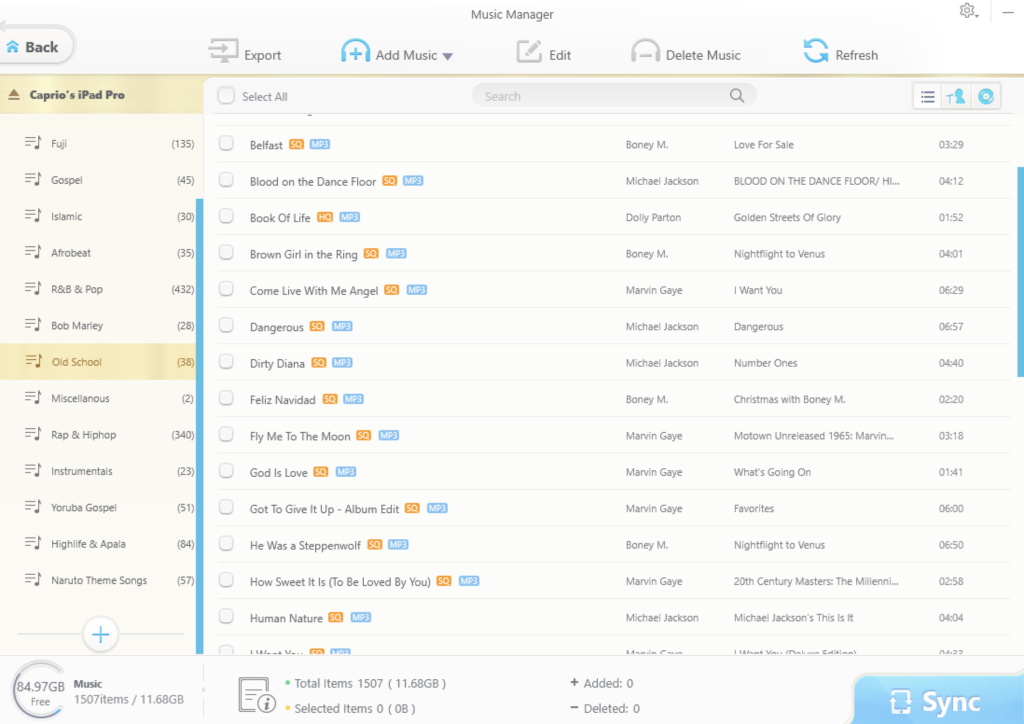Open the Gospel playlist
Image resolution: width=1024 pixels, height=724 pixels.
coord(98,180)
